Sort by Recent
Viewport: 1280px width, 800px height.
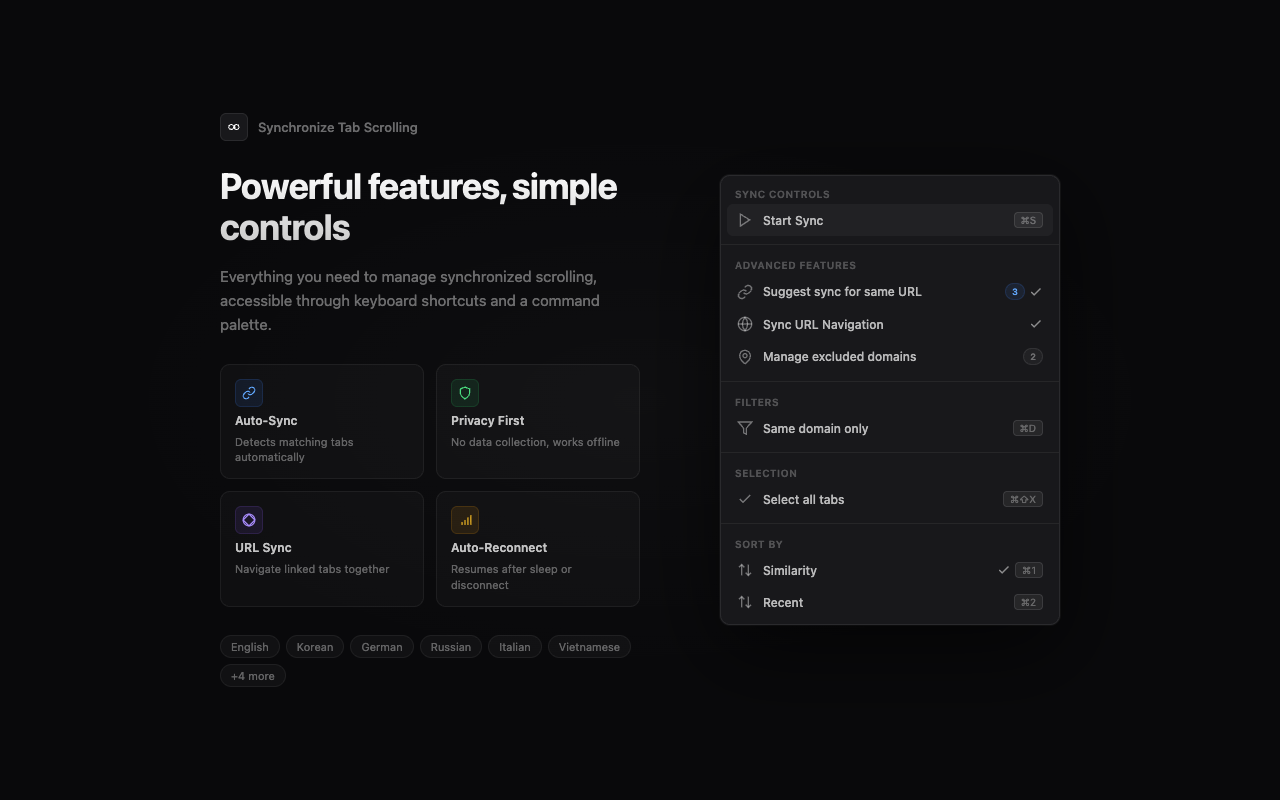pyautogui.click(x=890, y=602)
